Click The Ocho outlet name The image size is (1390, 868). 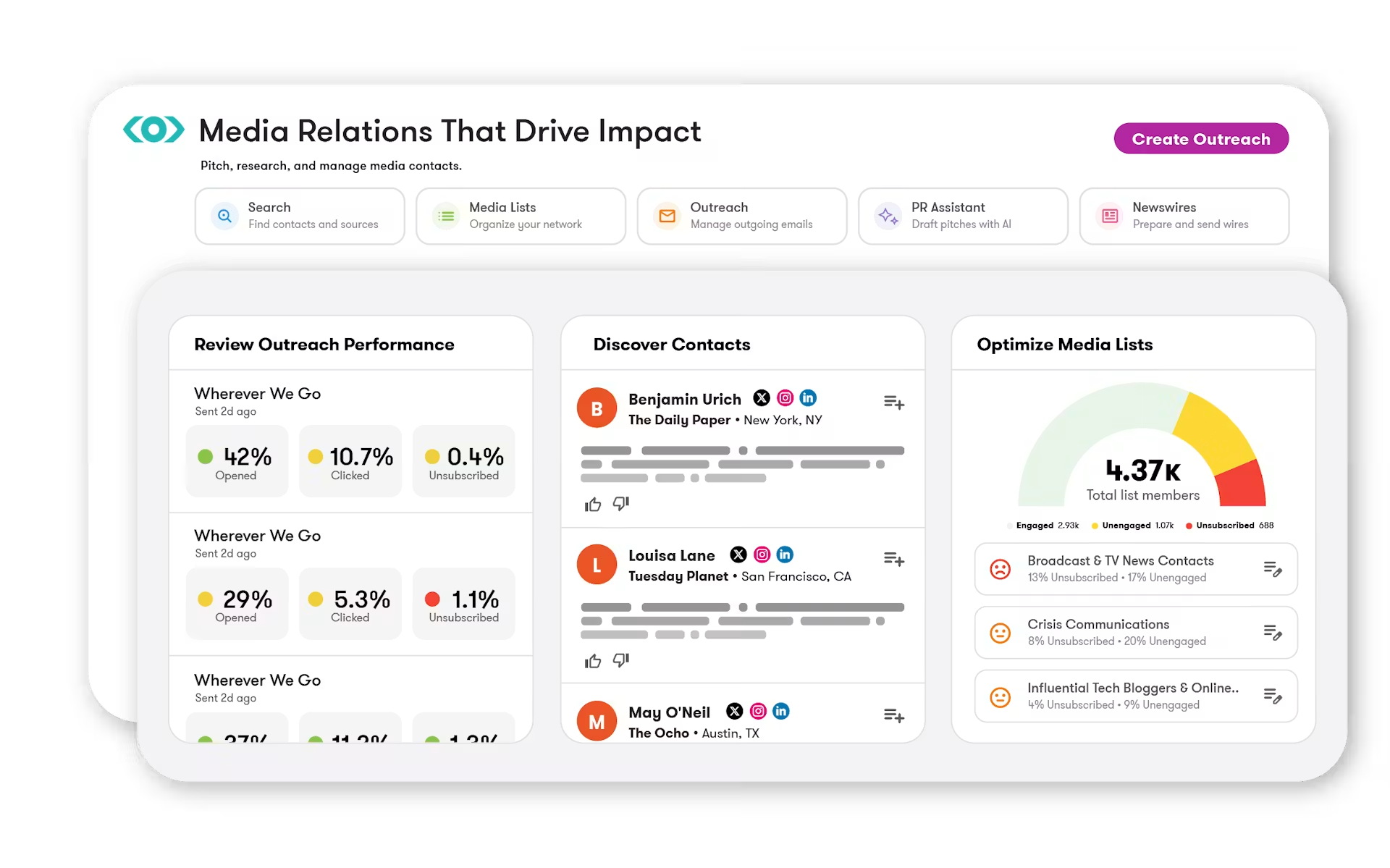pyautogui.click(x=659, y=733)
